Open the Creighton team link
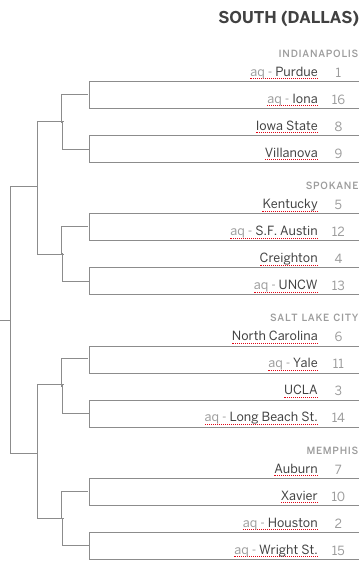 (x=288, y=258)
